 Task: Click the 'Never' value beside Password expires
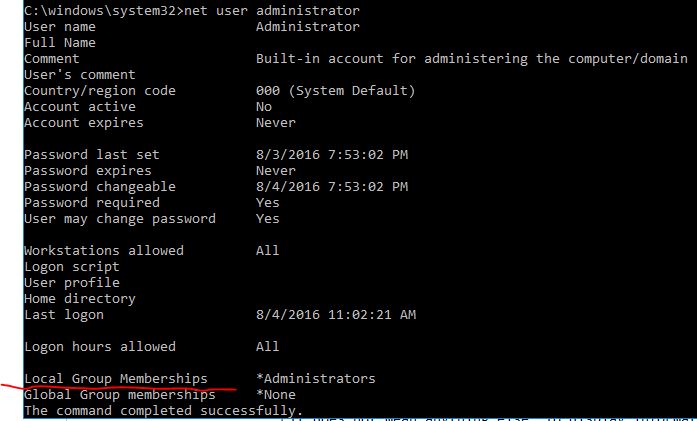pos(276,171)
